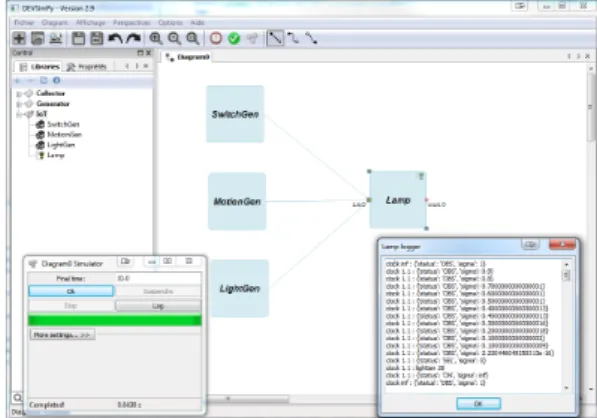597x418 pixels.
Task: Select MotionGen in the IoT library
Action: coord(64,134)
